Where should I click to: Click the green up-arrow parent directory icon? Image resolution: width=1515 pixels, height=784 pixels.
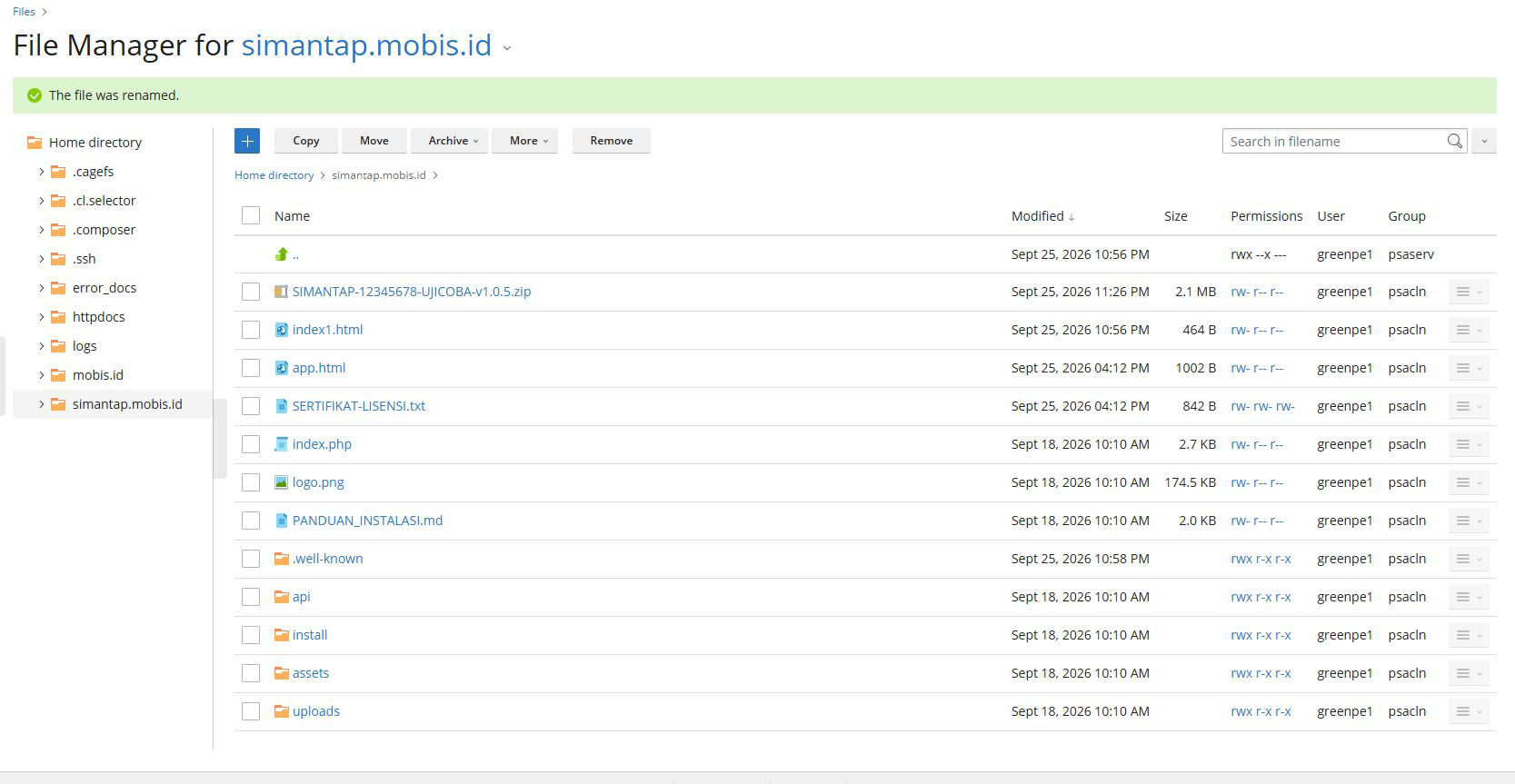pyautogui.click(x=282, y=254)
